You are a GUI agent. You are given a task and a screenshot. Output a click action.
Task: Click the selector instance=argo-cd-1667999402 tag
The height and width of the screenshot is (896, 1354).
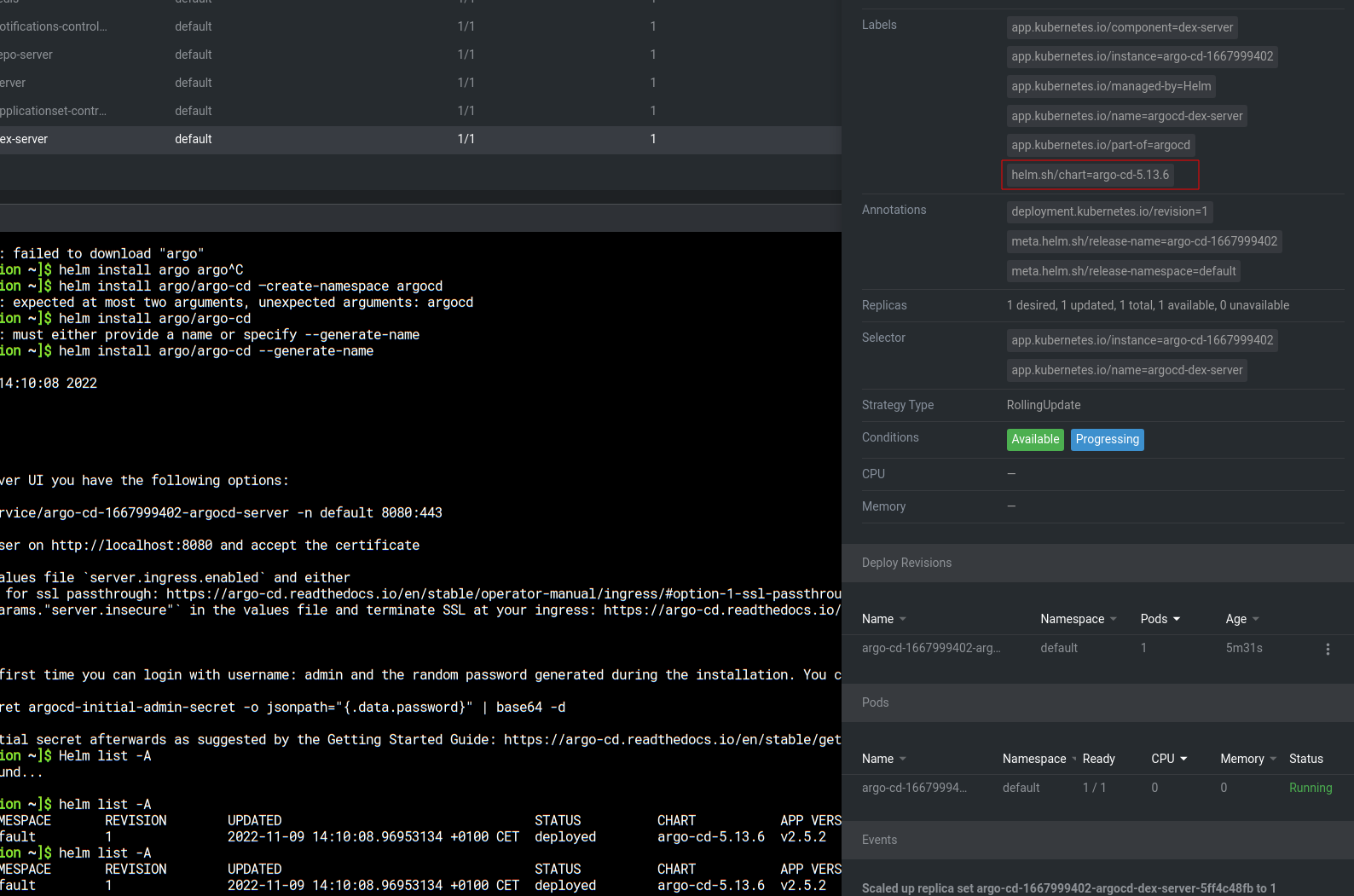pos(1142,340)
